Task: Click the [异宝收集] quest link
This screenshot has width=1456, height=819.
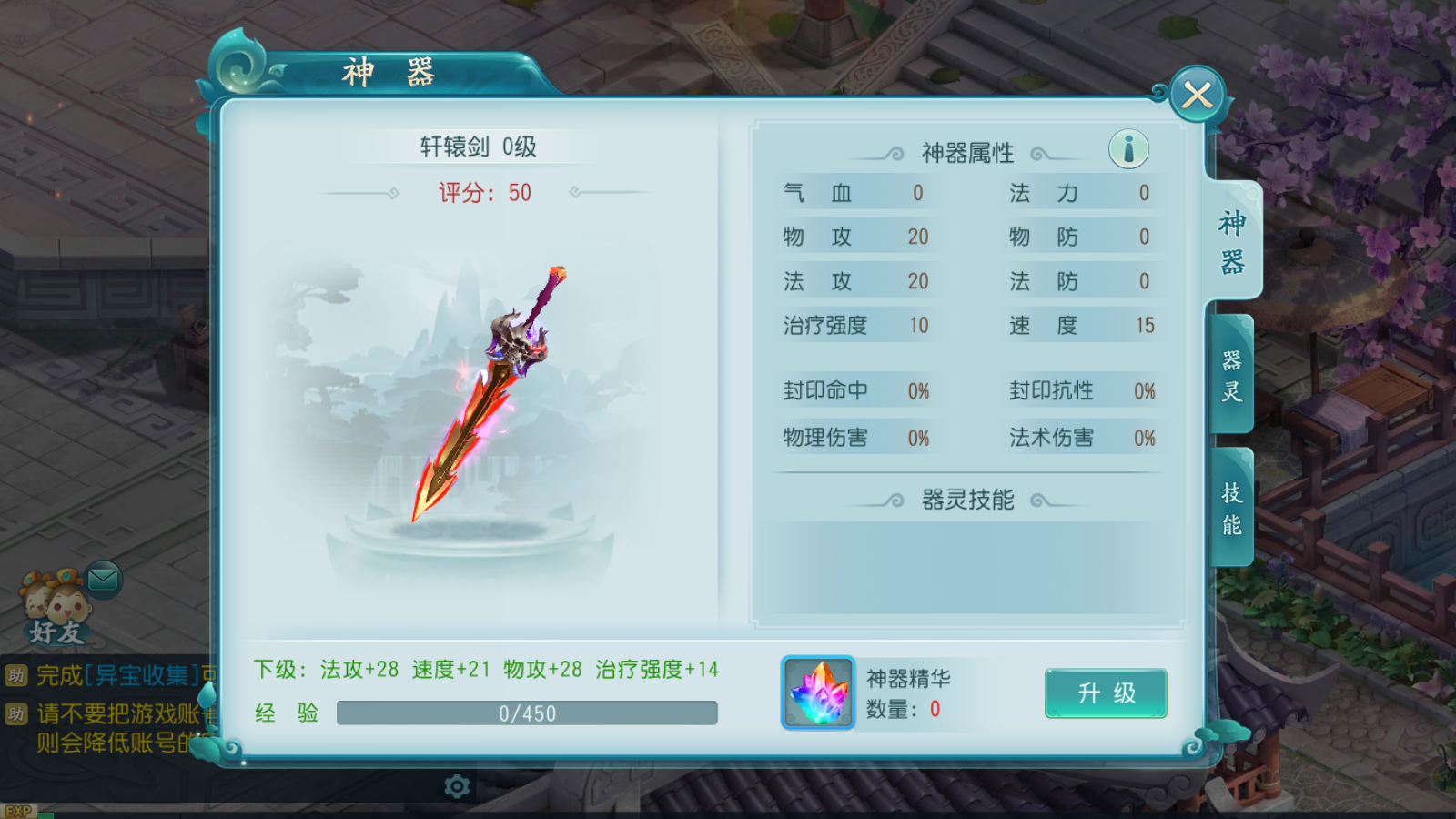Action: (142, 675)
